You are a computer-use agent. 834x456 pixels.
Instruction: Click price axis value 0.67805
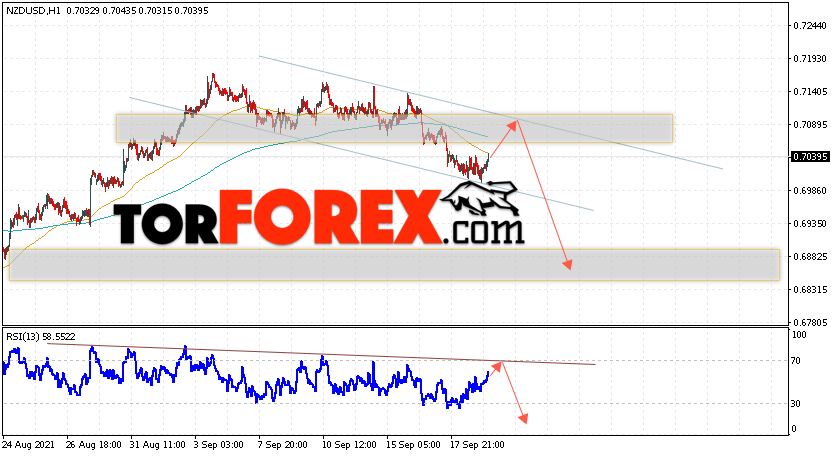810,322
